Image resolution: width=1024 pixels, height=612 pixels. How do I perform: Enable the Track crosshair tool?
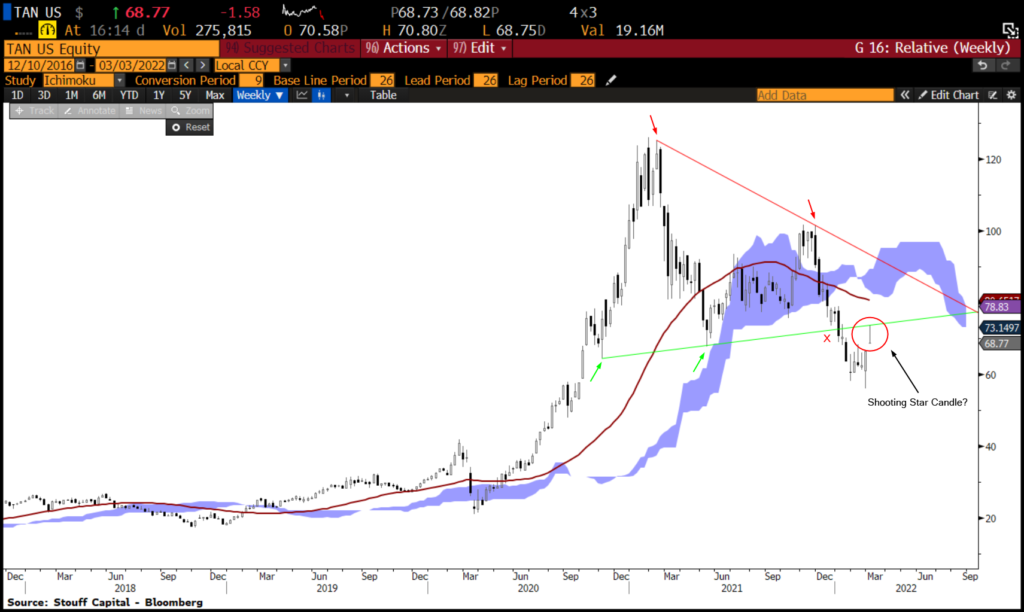[x=35, y=111]
